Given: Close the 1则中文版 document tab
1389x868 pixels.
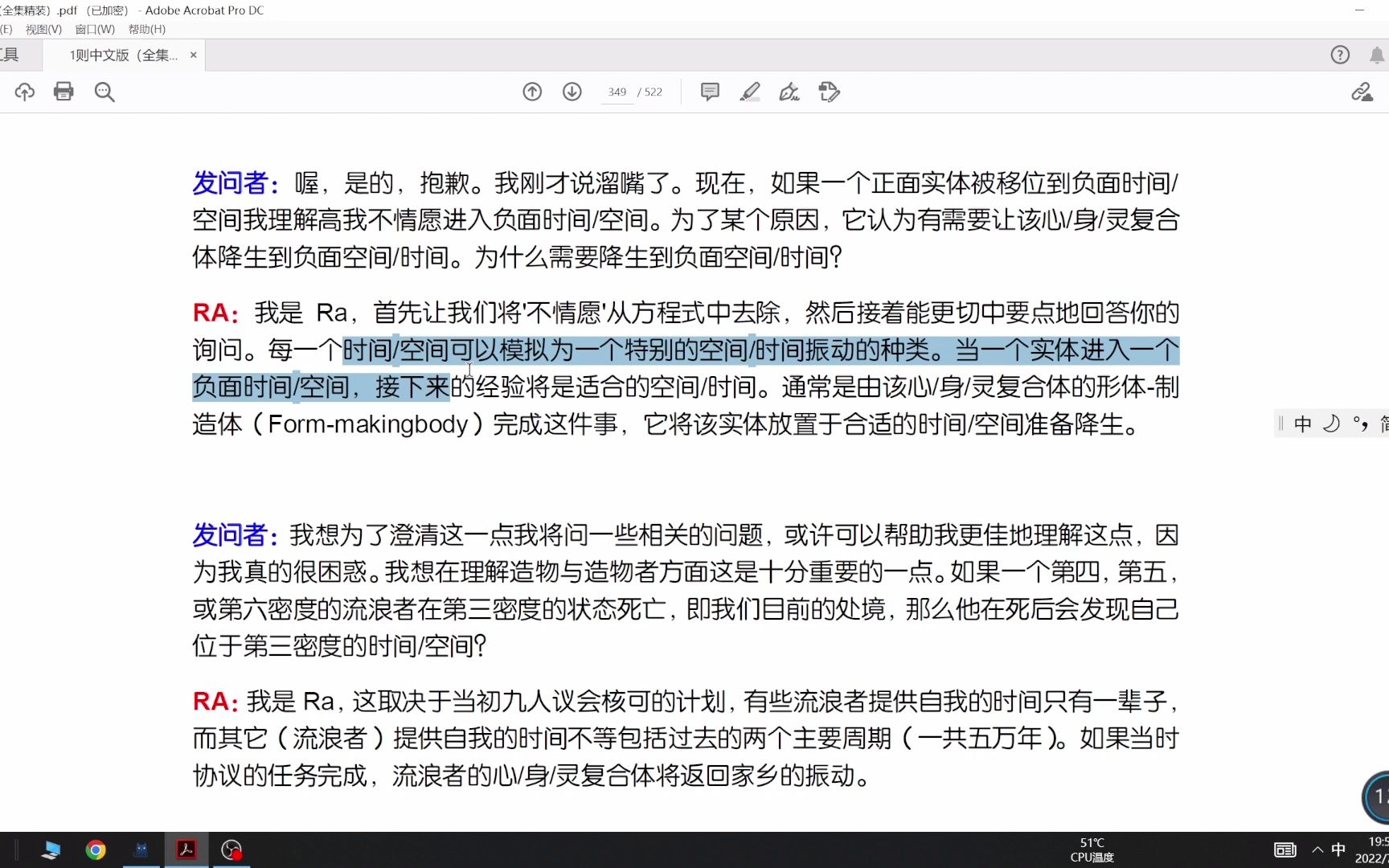Looking at the screenshot, I should (x=193, y=55).
